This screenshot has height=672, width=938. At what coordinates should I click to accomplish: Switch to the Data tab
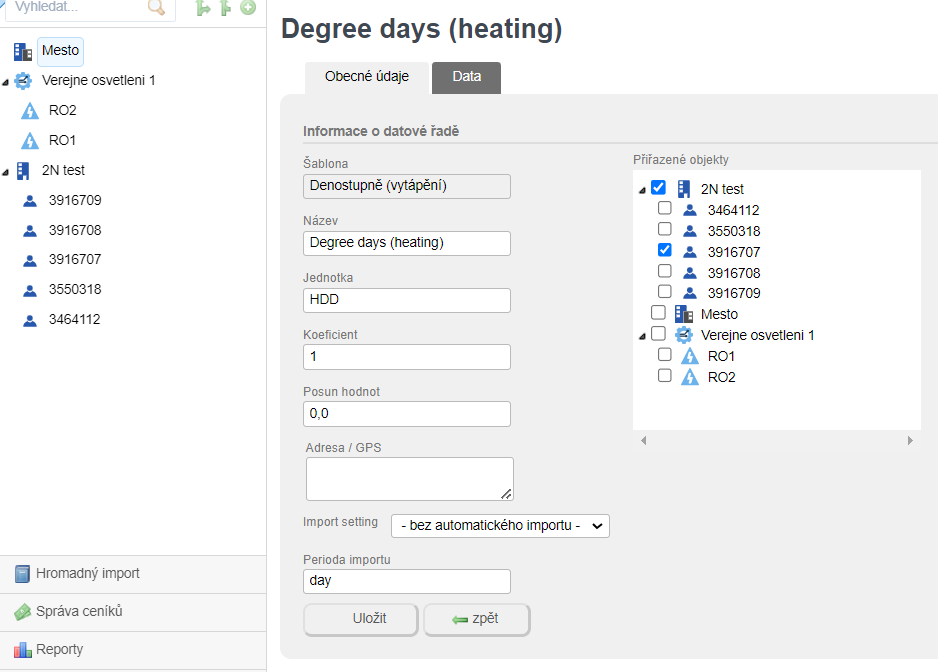(466, 77)
